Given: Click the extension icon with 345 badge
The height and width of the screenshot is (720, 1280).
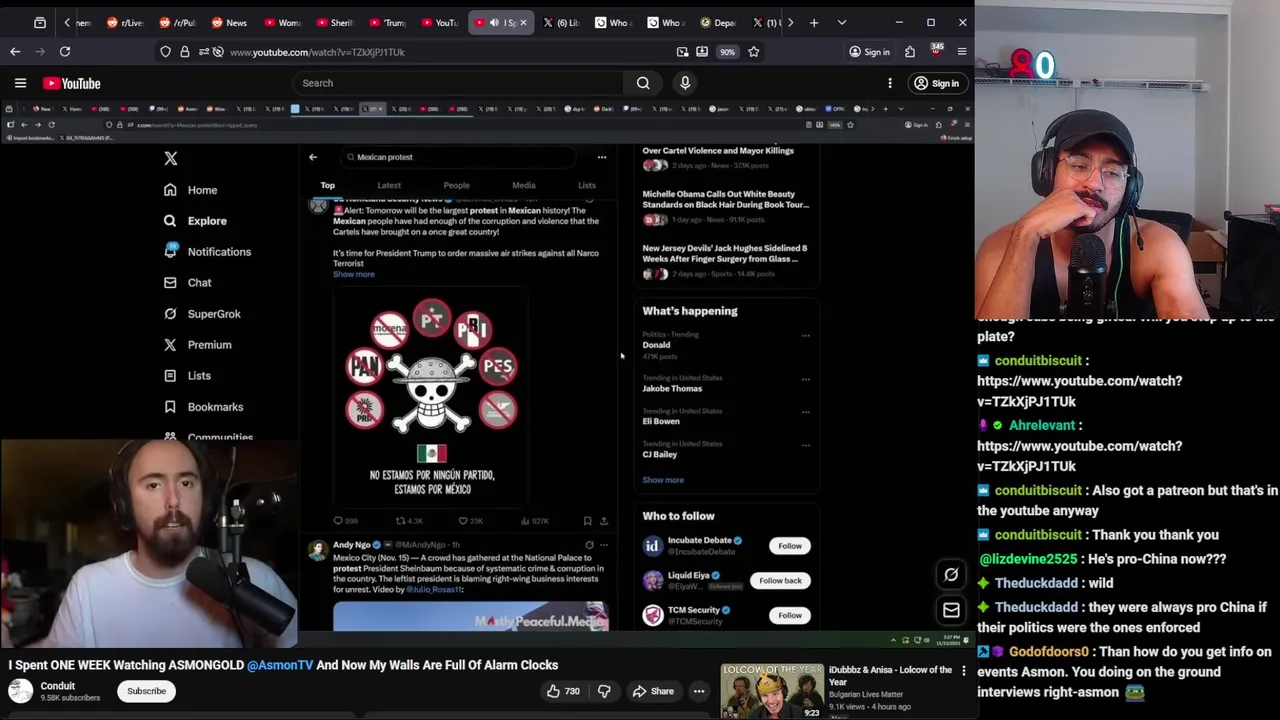Looking at the screenshot, I should click(936, 50).
